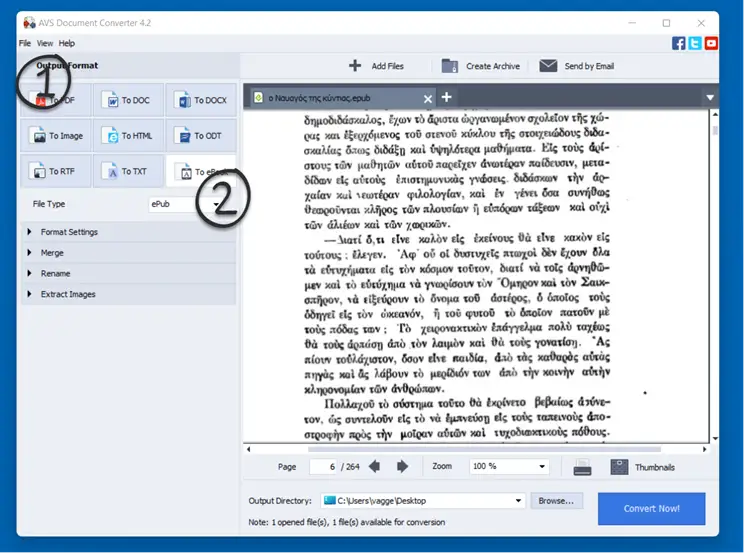Choose the To HTML output format
744x553 pixels.
pos(128,136)
